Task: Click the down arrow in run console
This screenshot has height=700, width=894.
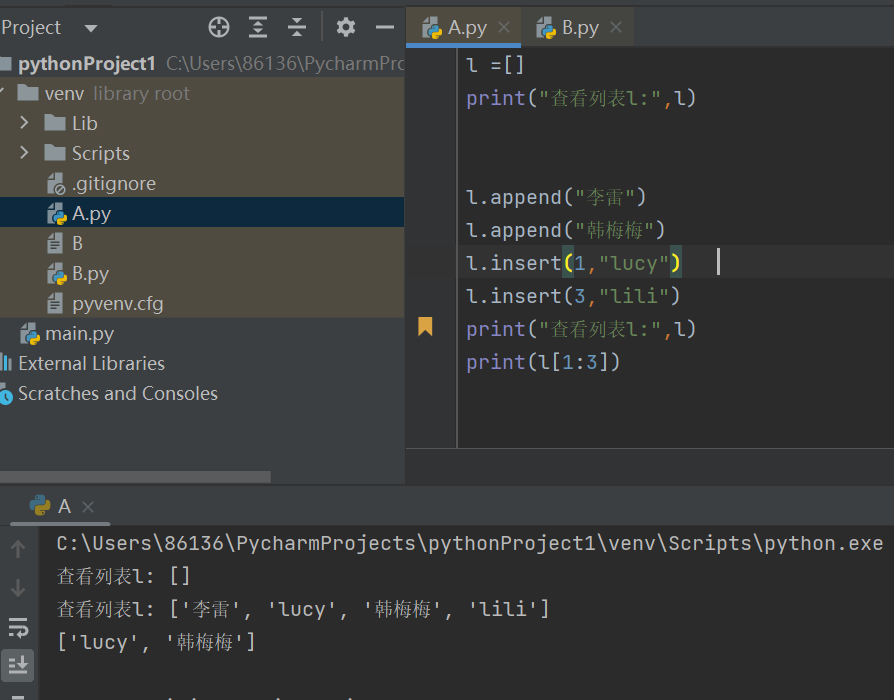Action: [x=18, y=587]
